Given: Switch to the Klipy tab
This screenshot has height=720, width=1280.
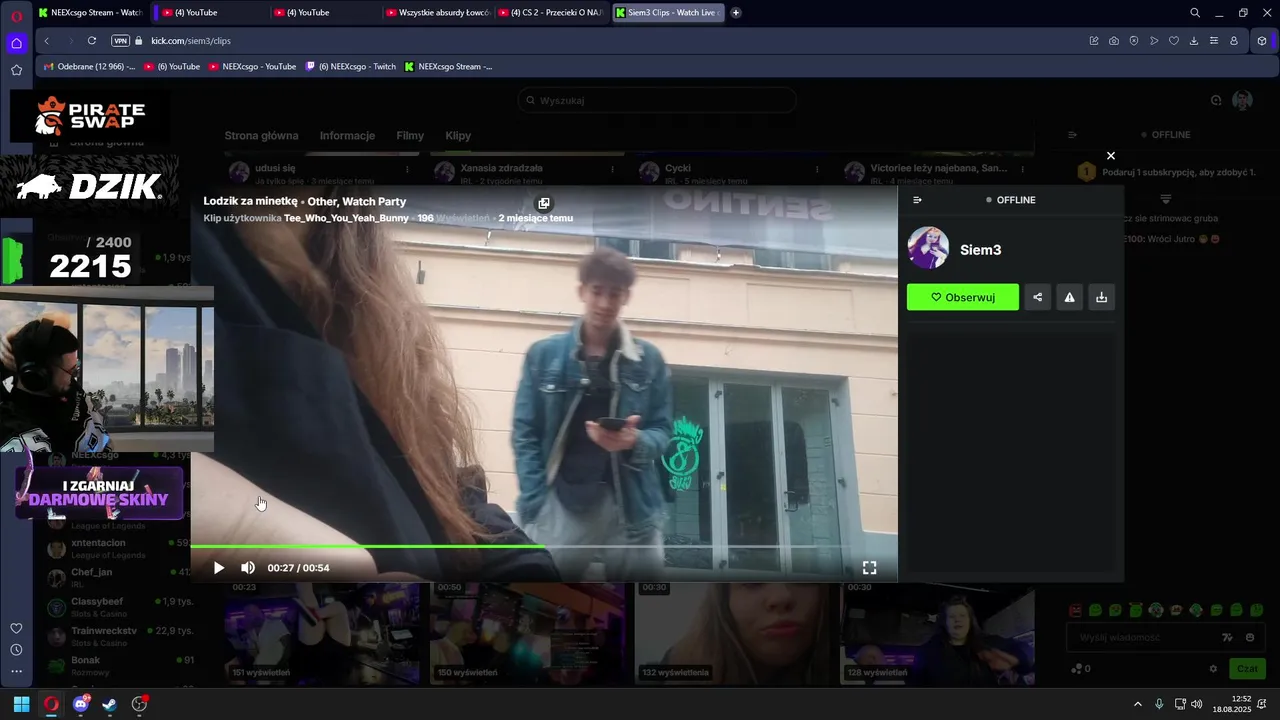Looking at the screenshot, I should [x=458, y=136].
